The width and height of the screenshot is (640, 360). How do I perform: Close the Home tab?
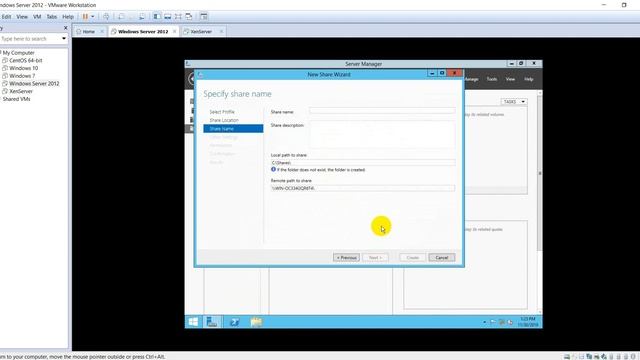coord(102,31)
